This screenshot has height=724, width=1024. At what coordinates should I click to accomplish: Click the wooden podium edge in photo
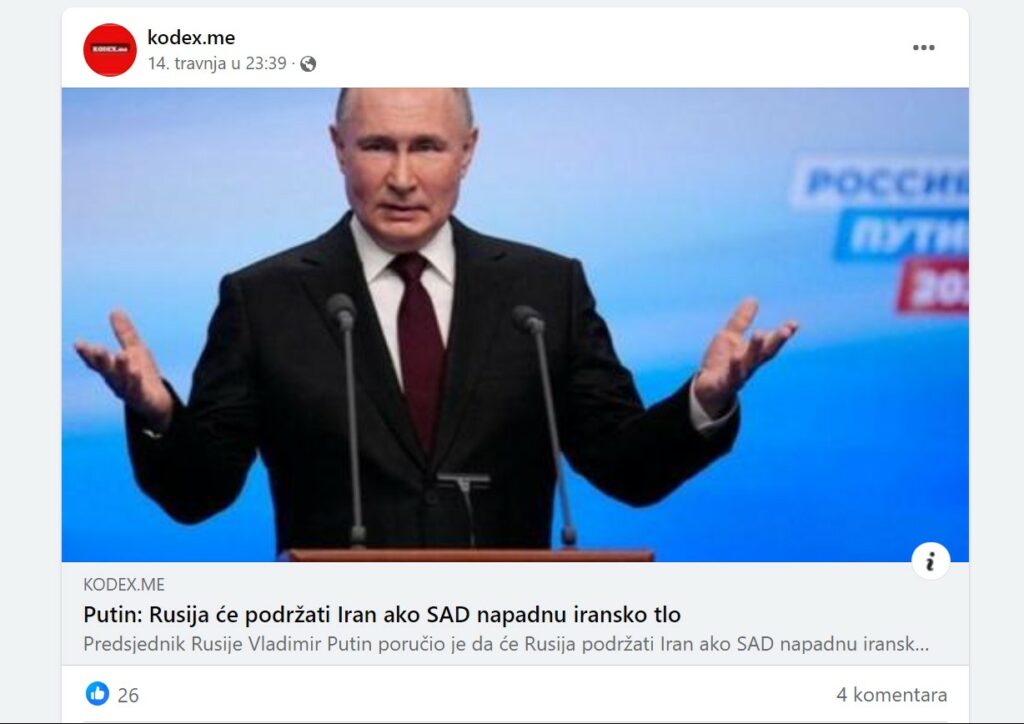coord(467,556)
